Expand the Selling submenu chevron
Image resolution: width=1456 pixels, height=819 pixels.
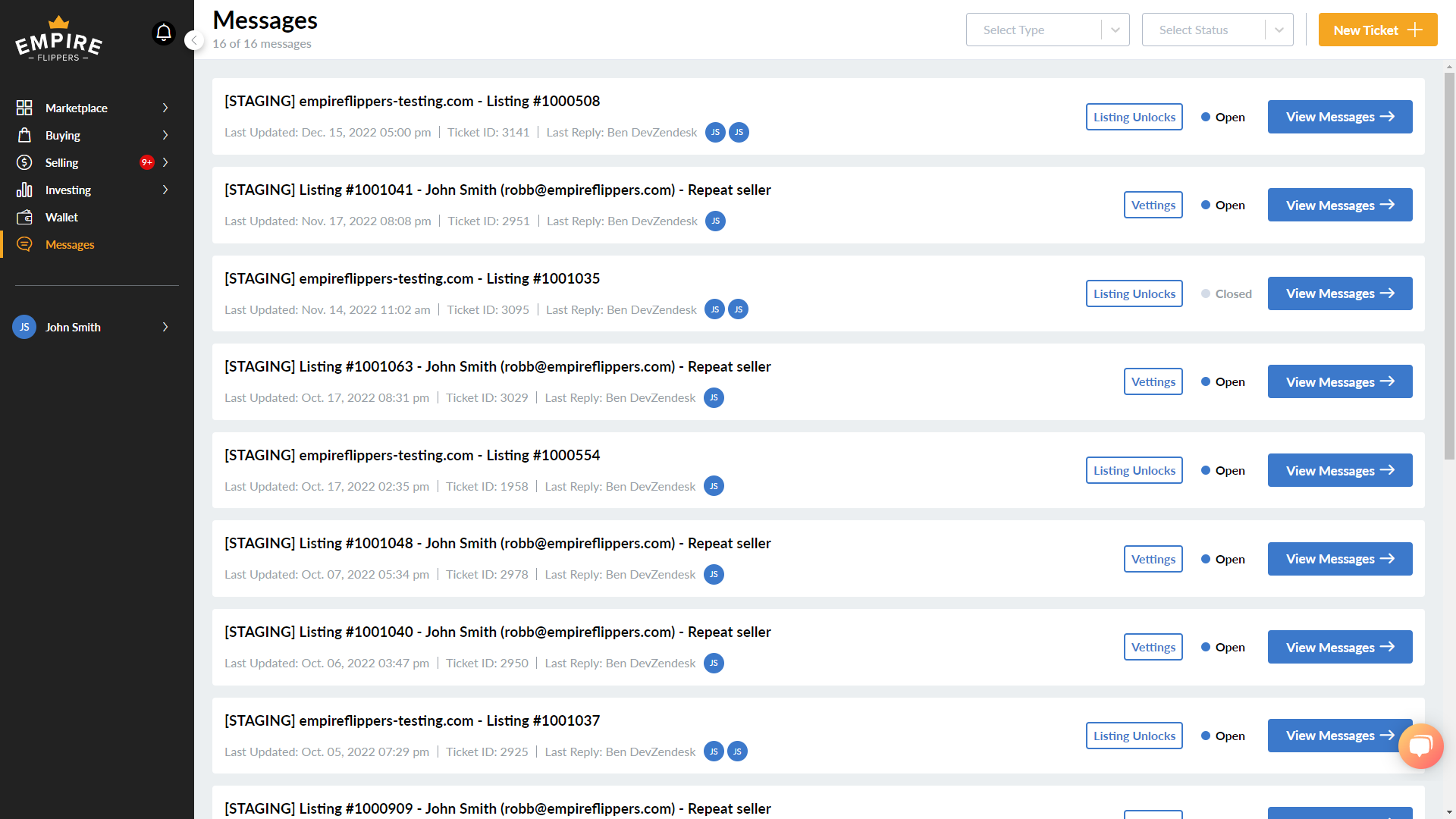click(x=165, y=162)
